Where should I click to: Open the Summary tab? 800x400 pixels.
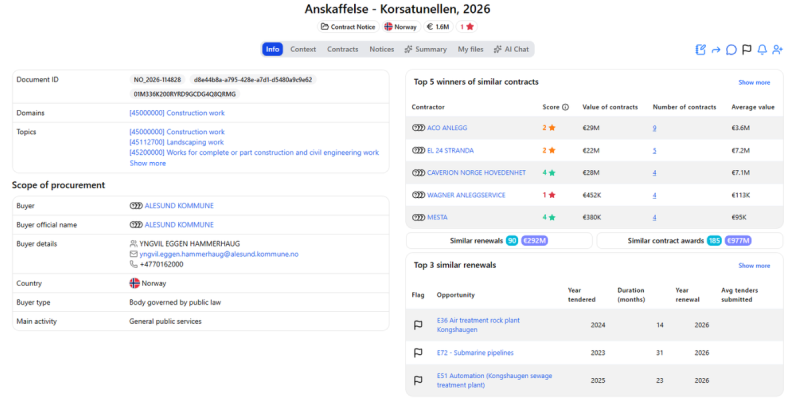click(426, 49)
